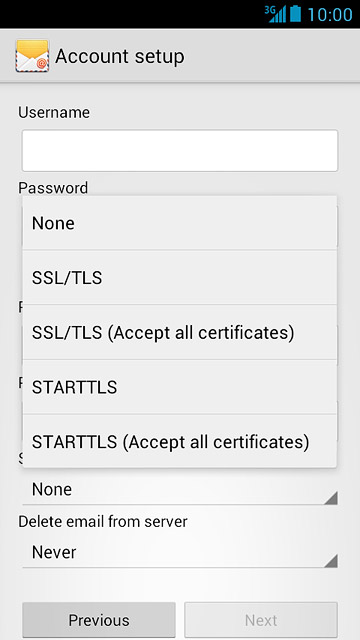Image resolution: width=360 pixels, height=640 pixels.
Task: Tap the security type dropdown arrow triangle
Action: (331, 498)
